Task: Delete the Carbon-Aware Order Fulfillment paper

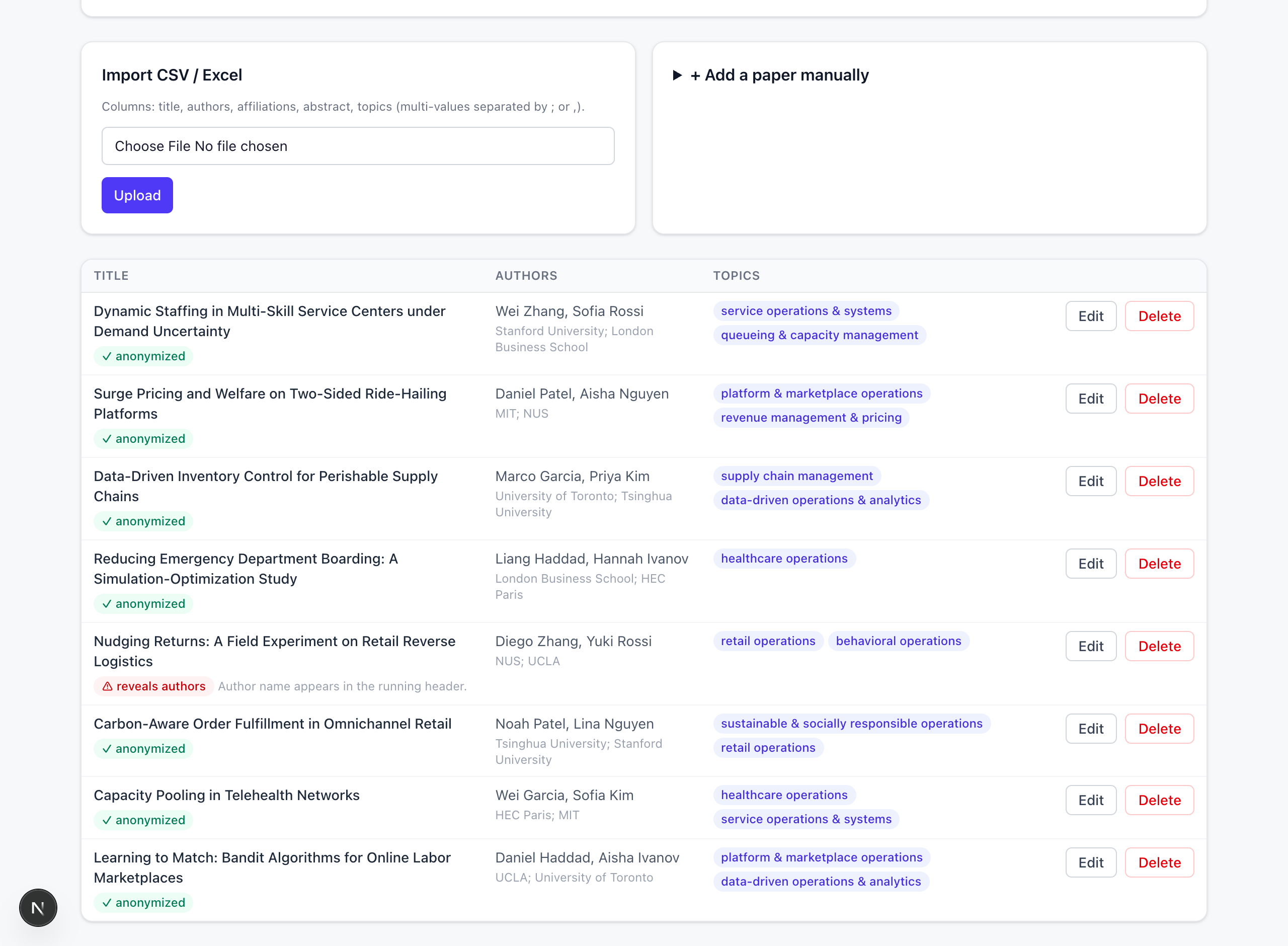Action: 1159,729
